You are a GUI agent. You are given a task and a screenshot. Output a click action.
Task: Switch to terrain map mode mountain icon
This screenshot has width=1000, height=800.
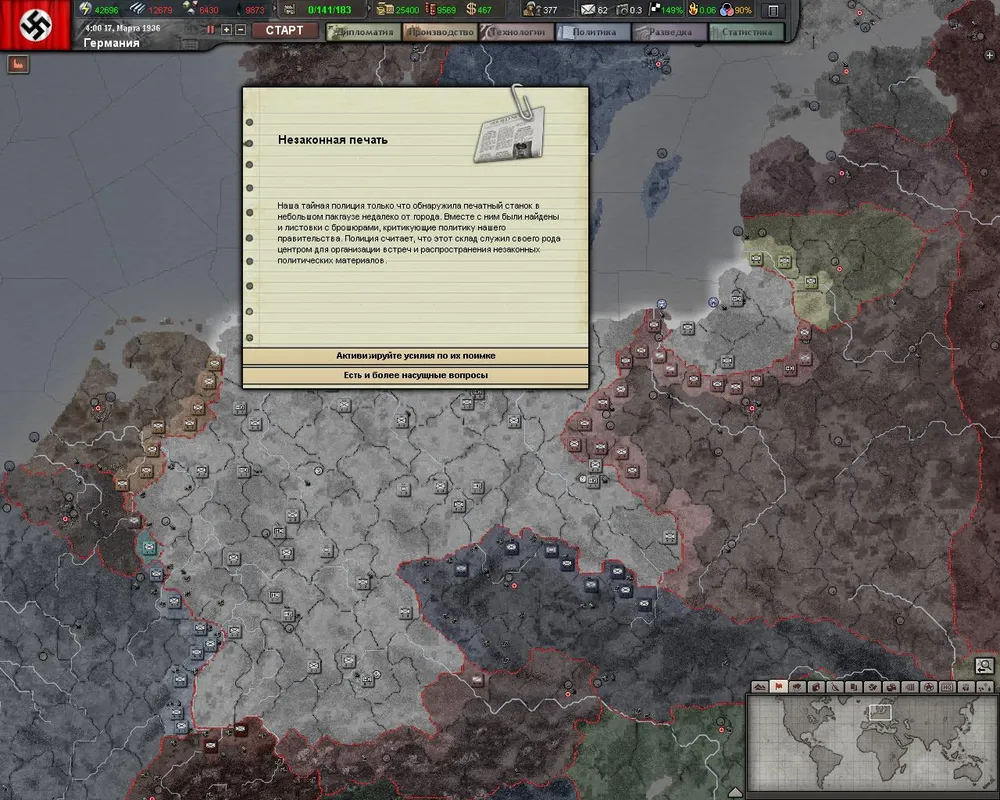(x=759, y=688)
